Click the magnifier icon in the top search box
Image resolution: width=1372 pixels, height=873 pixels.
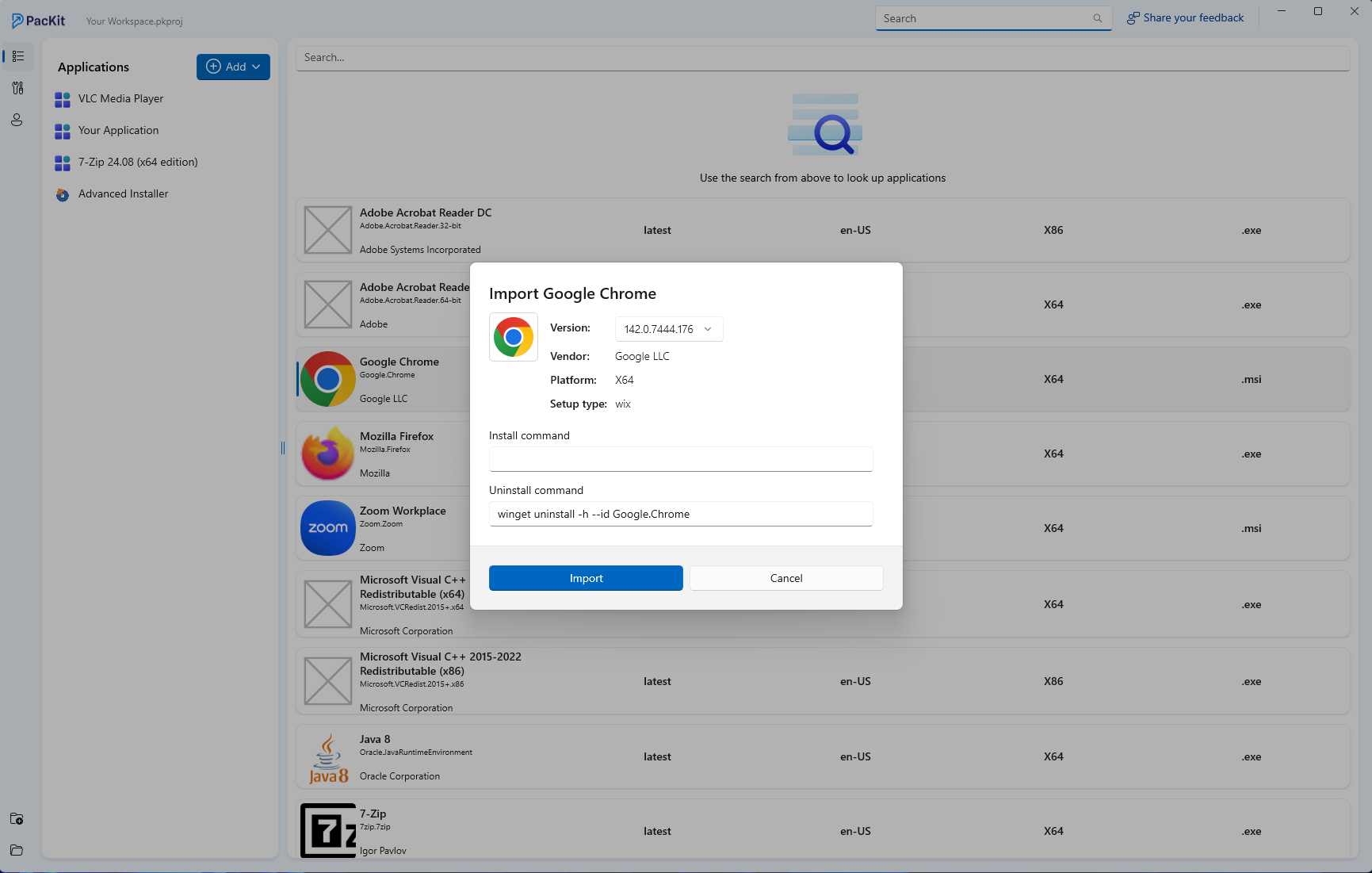click(x=1097, y=18)
